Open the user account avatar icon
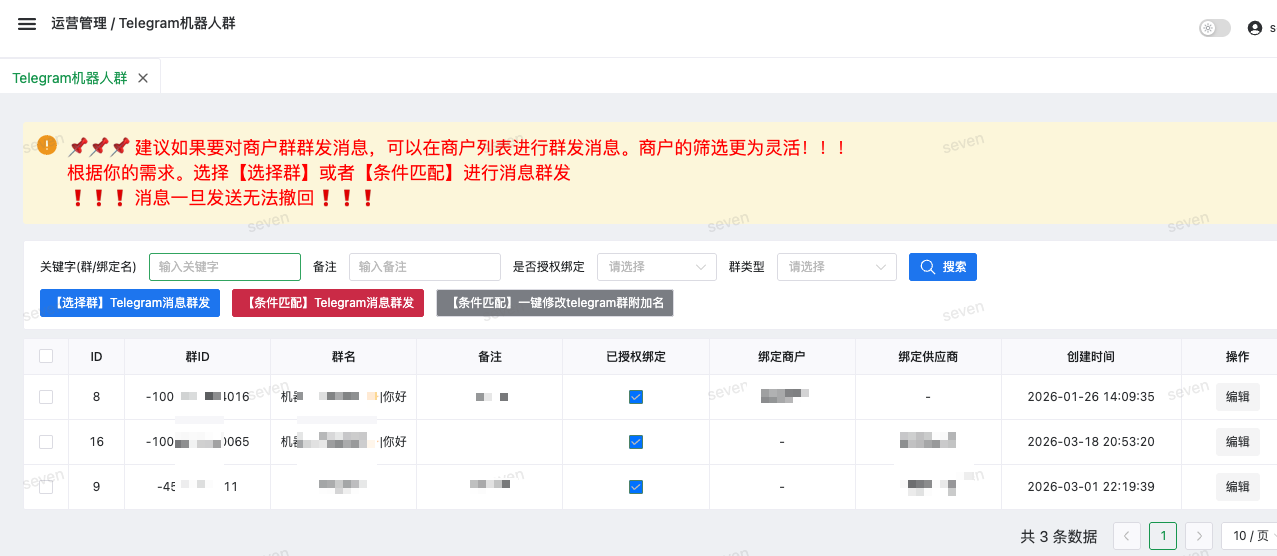This screenshot has height=556, width=1277. pyautogui.click(x=1255, y=28)
